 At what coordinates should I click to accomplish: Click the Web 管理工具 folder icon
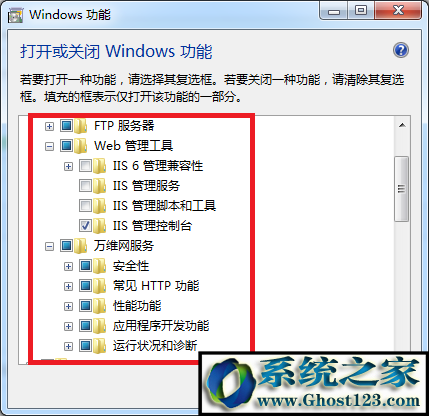[x=81, y=146]
